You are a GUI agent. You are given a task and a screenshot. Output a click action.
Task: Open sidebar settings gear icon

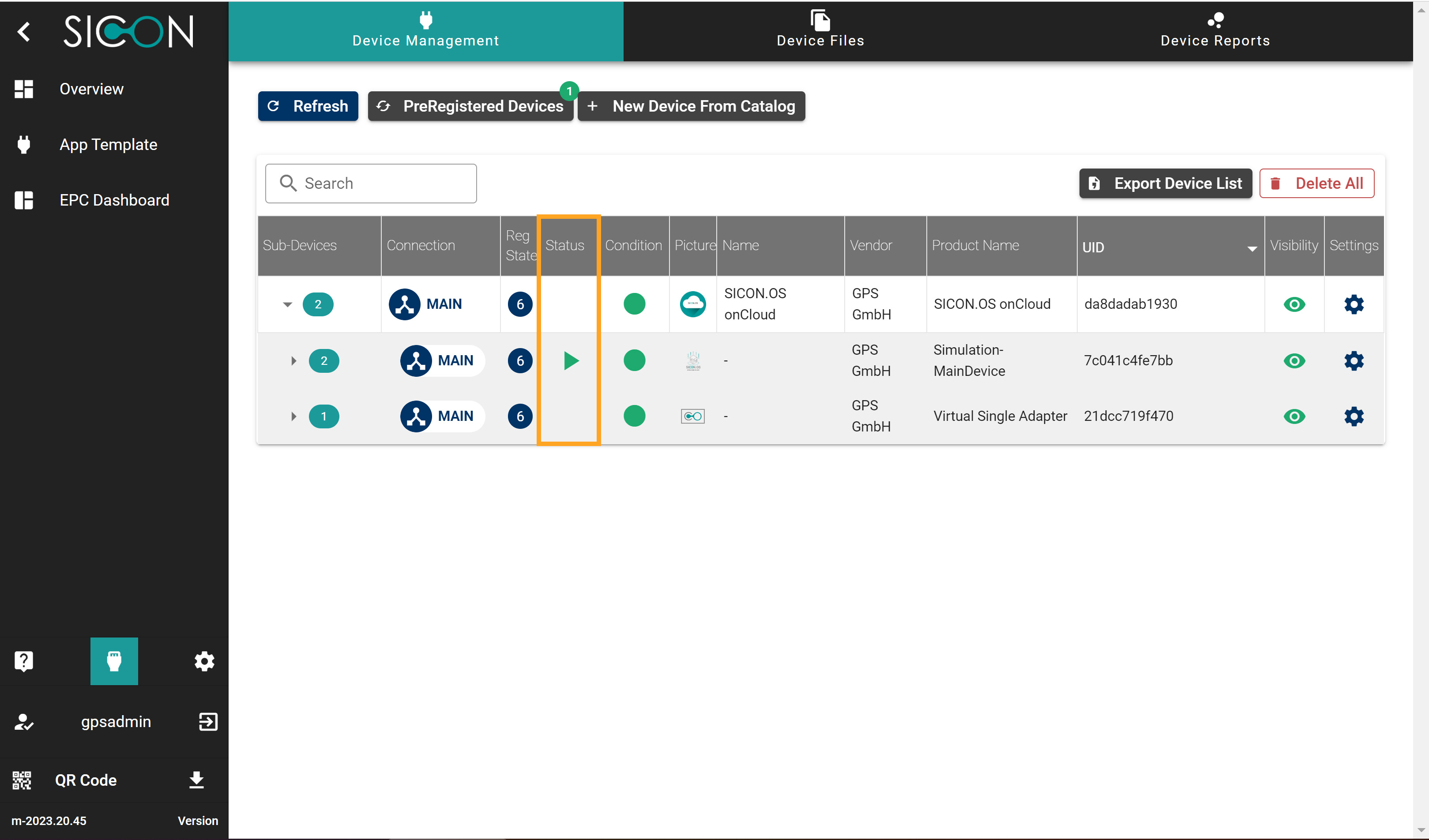point(204,661)
